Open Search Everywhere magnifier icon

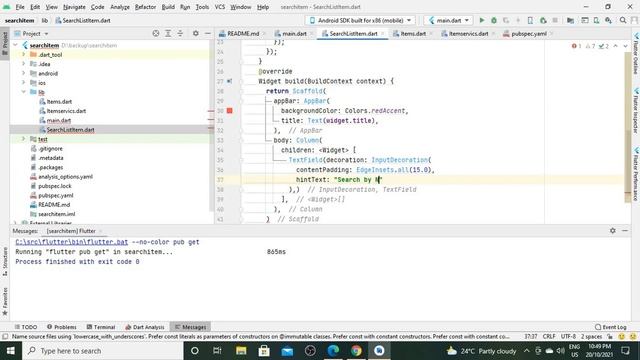click(x=623, y=20)
